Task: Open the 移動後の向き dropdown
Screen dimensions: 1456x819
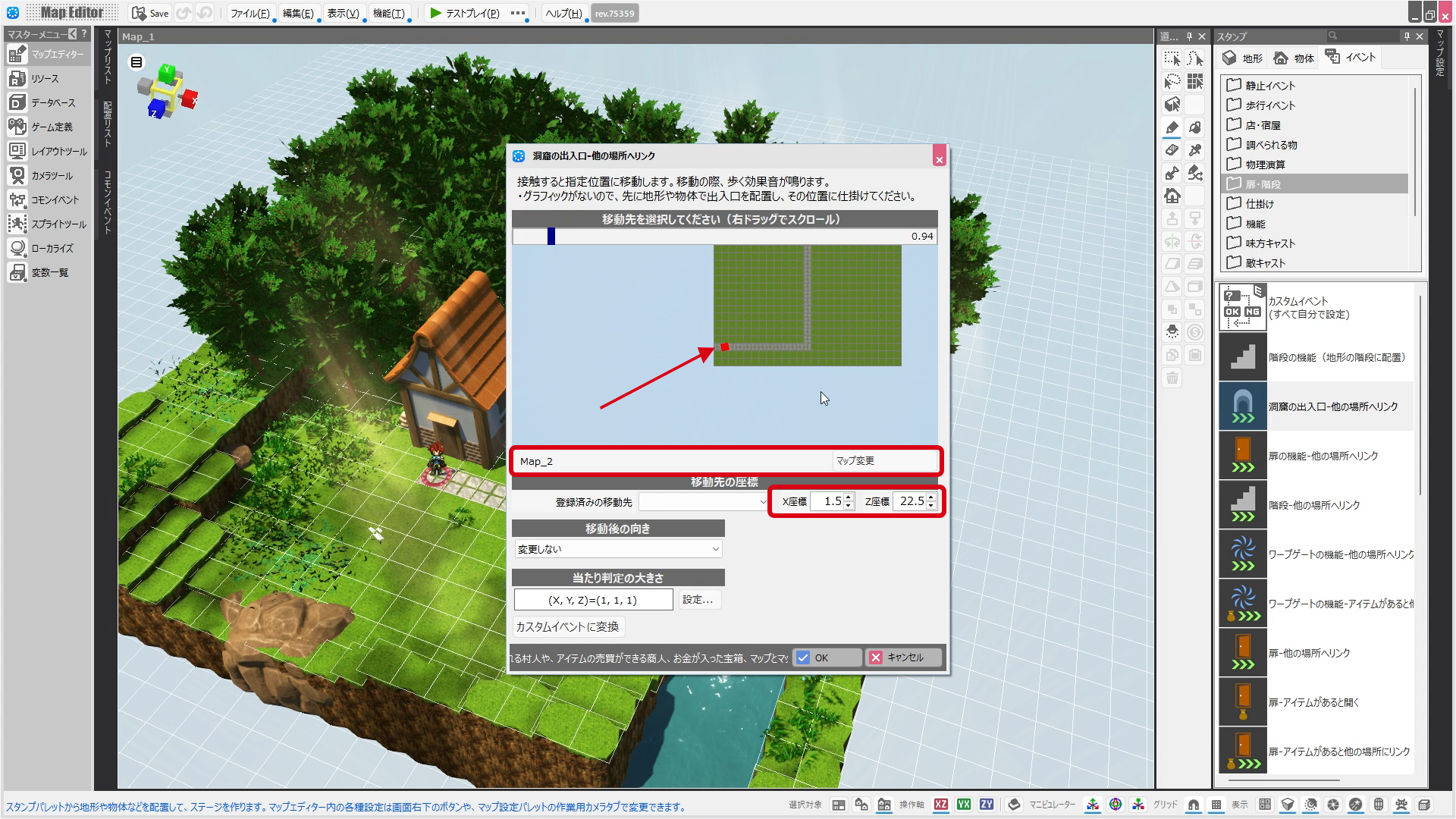Action: (618, 549)
